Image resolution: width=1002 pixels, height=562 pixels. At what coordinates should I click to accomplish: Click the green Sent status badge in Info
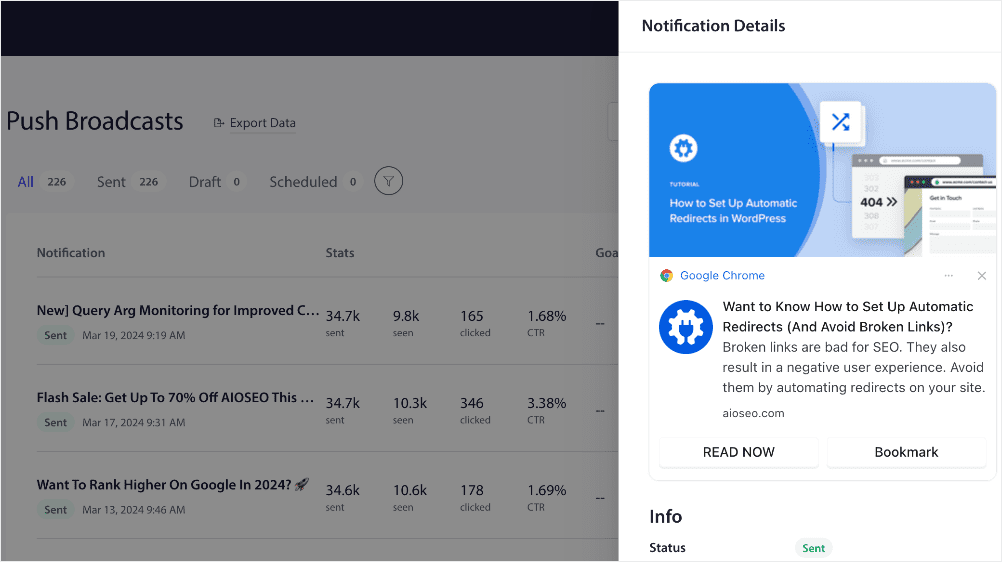(813, 548)
